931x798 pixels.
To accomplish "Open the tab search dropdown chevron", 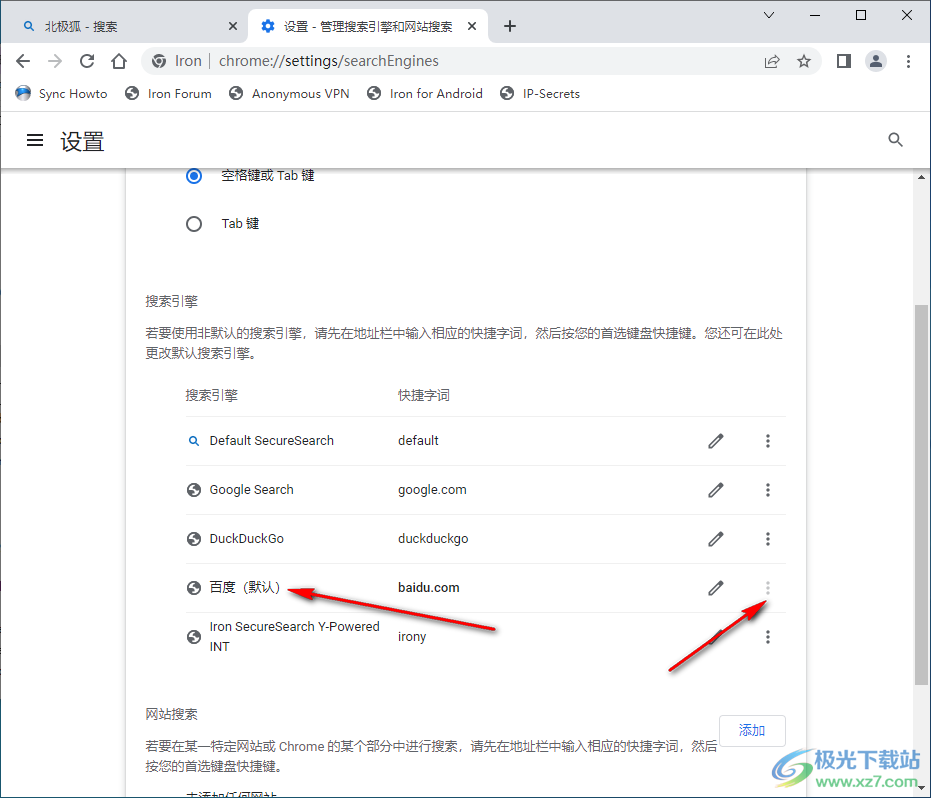I will pos(769,15).
